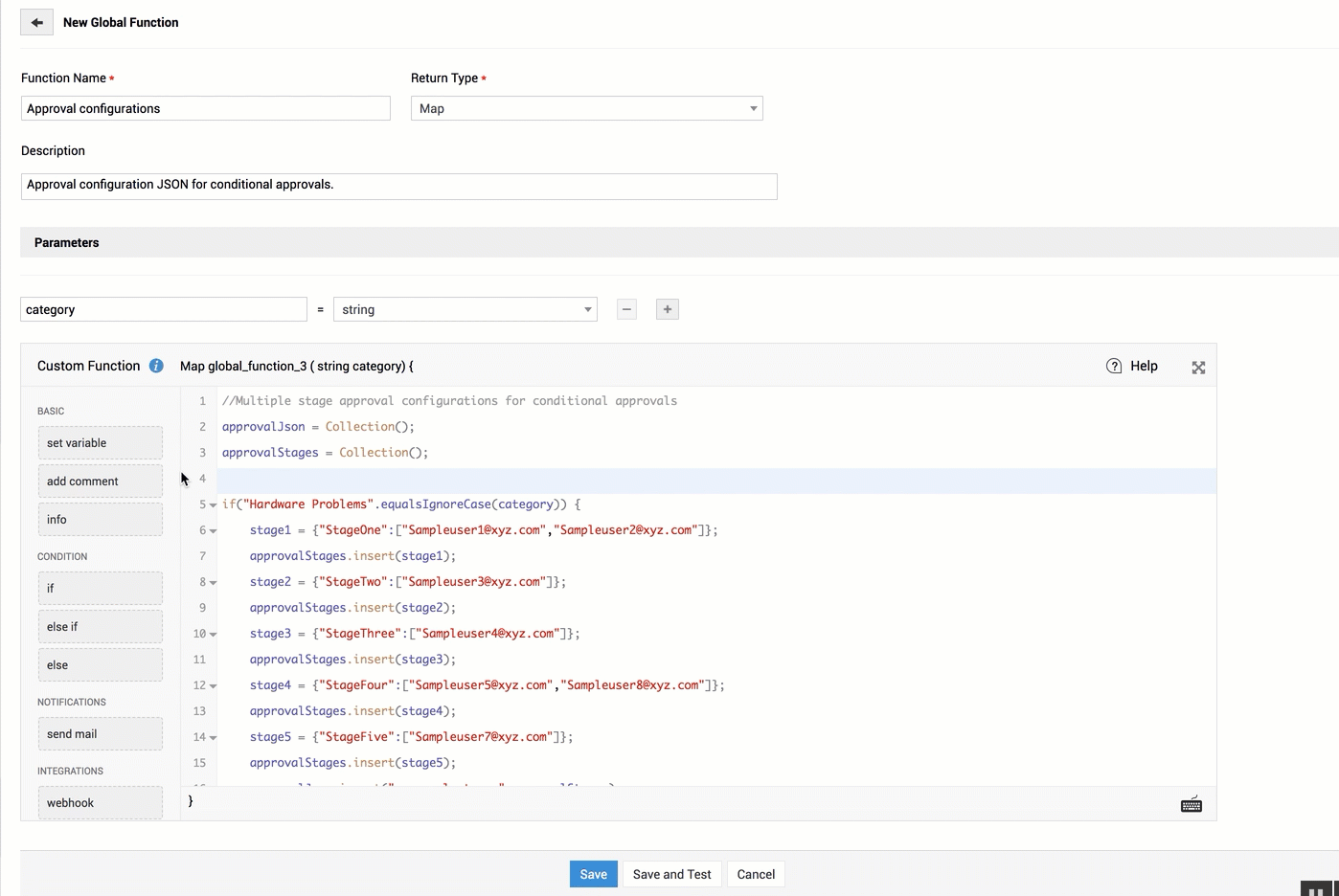
Task: Click the Custom Function info icon
Action: tap(156, 366)
